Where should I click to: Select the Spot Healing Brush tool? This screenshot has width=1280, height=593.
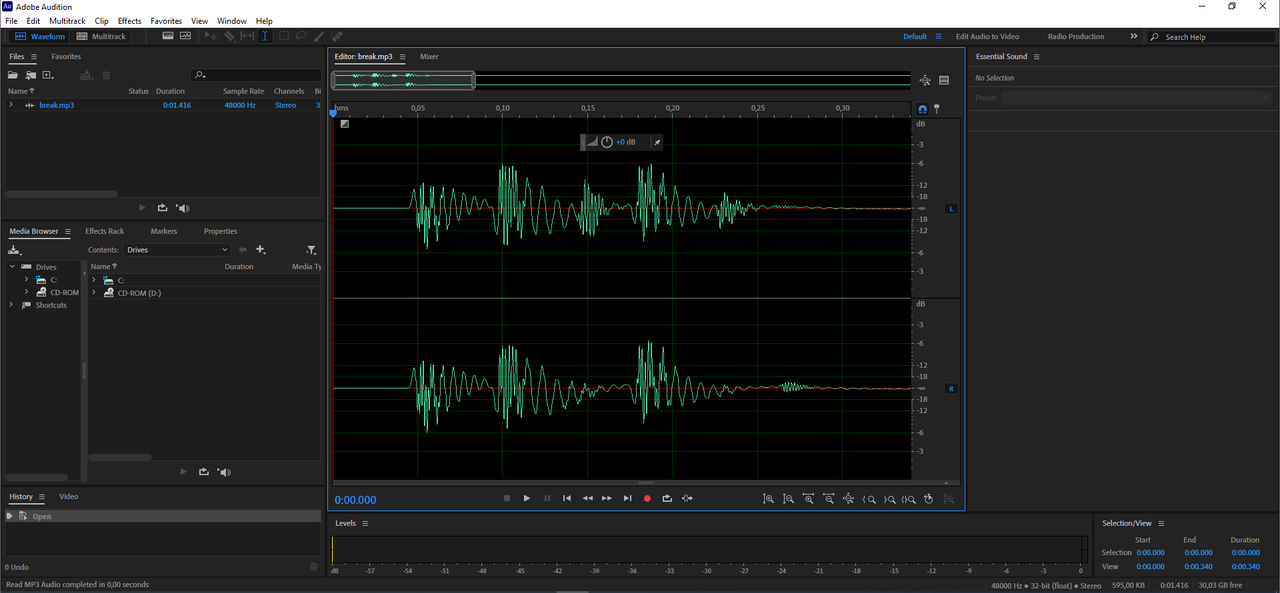337,36
